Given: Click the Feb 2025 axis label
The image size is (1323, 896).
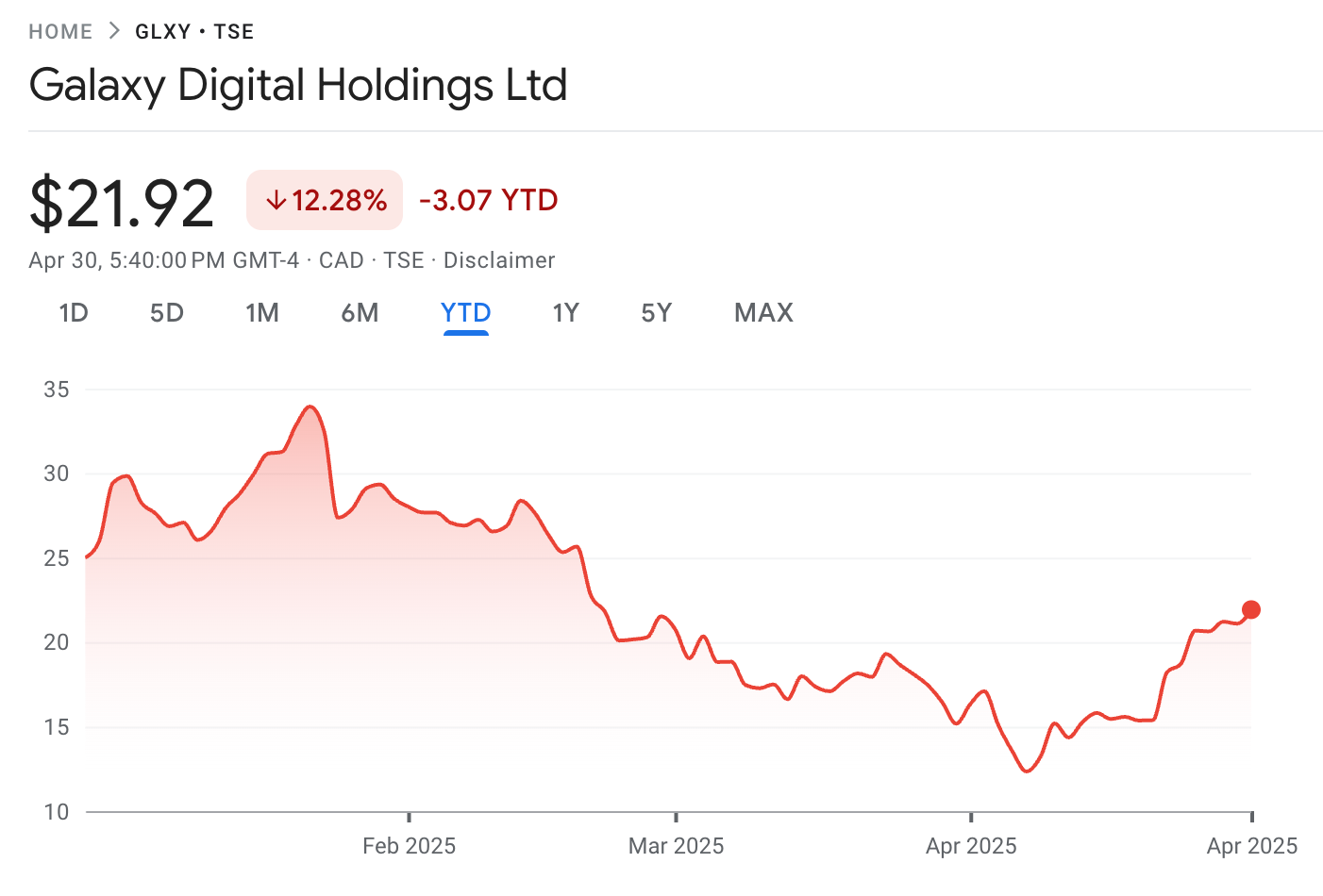Looking at the screenshot, I should (x=410, y=846).
